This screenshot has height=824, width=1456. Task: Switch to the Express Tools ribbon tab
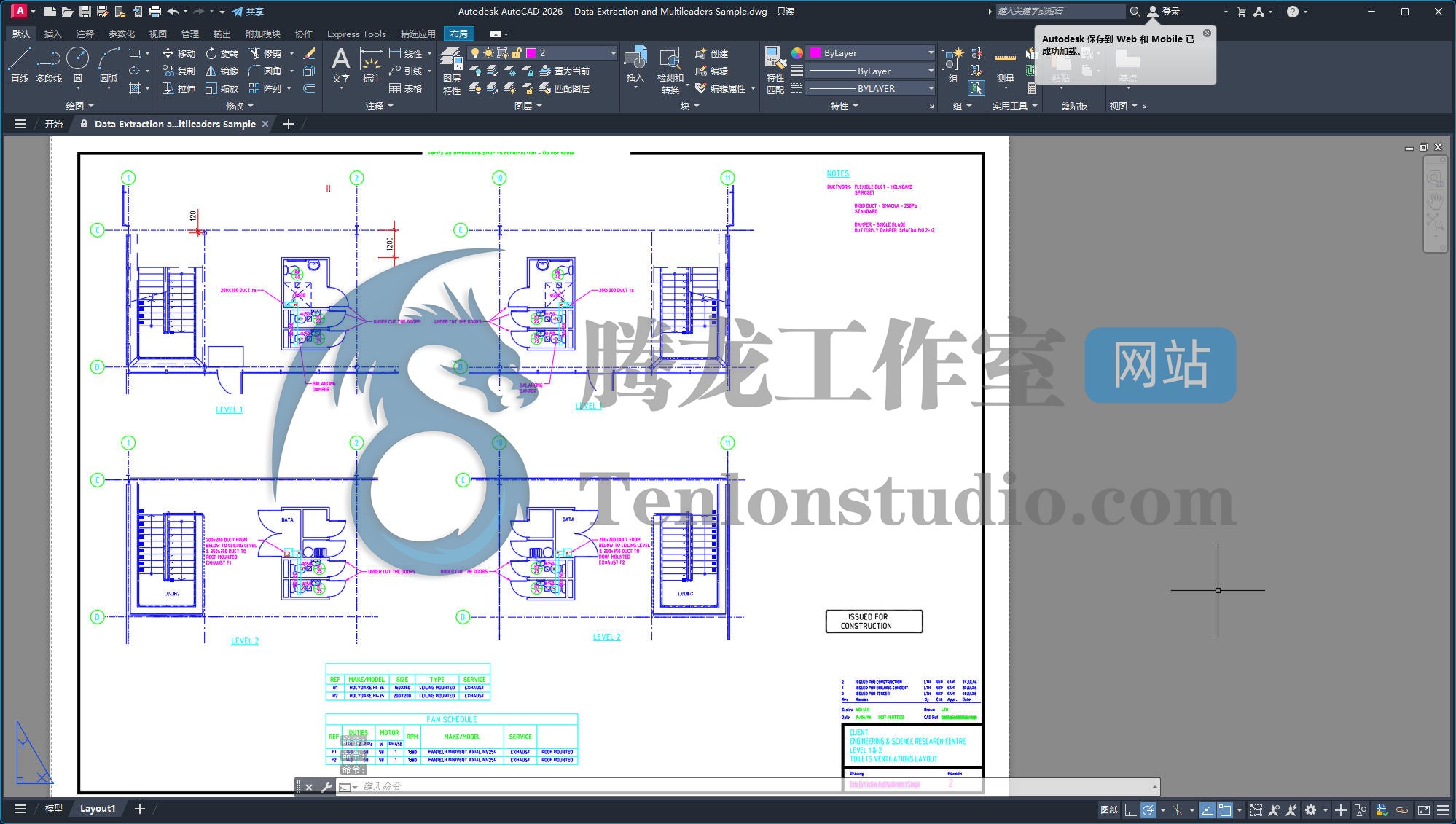[356, 34]
